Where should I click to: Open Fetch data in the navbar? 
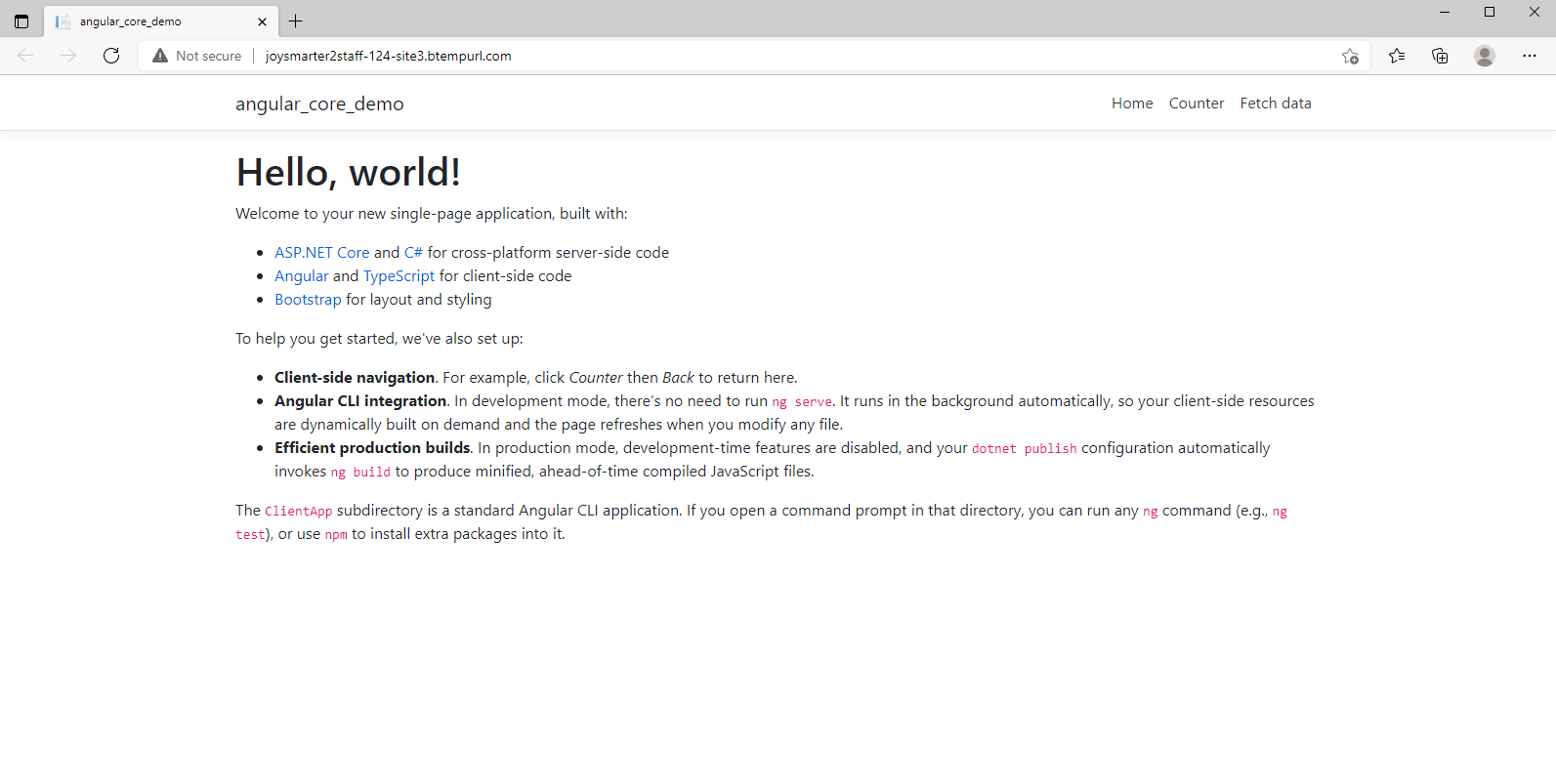point(1275,103)
